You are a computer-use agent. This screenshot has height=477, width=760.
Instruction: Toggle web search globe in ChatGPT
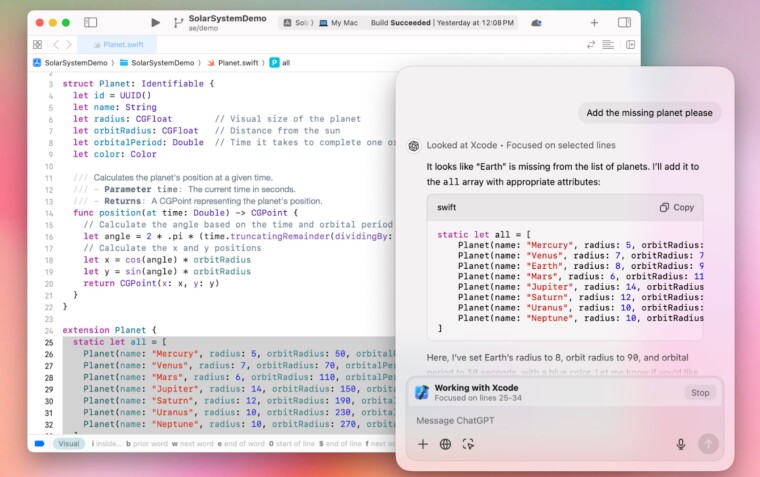[x=445, y=444]
